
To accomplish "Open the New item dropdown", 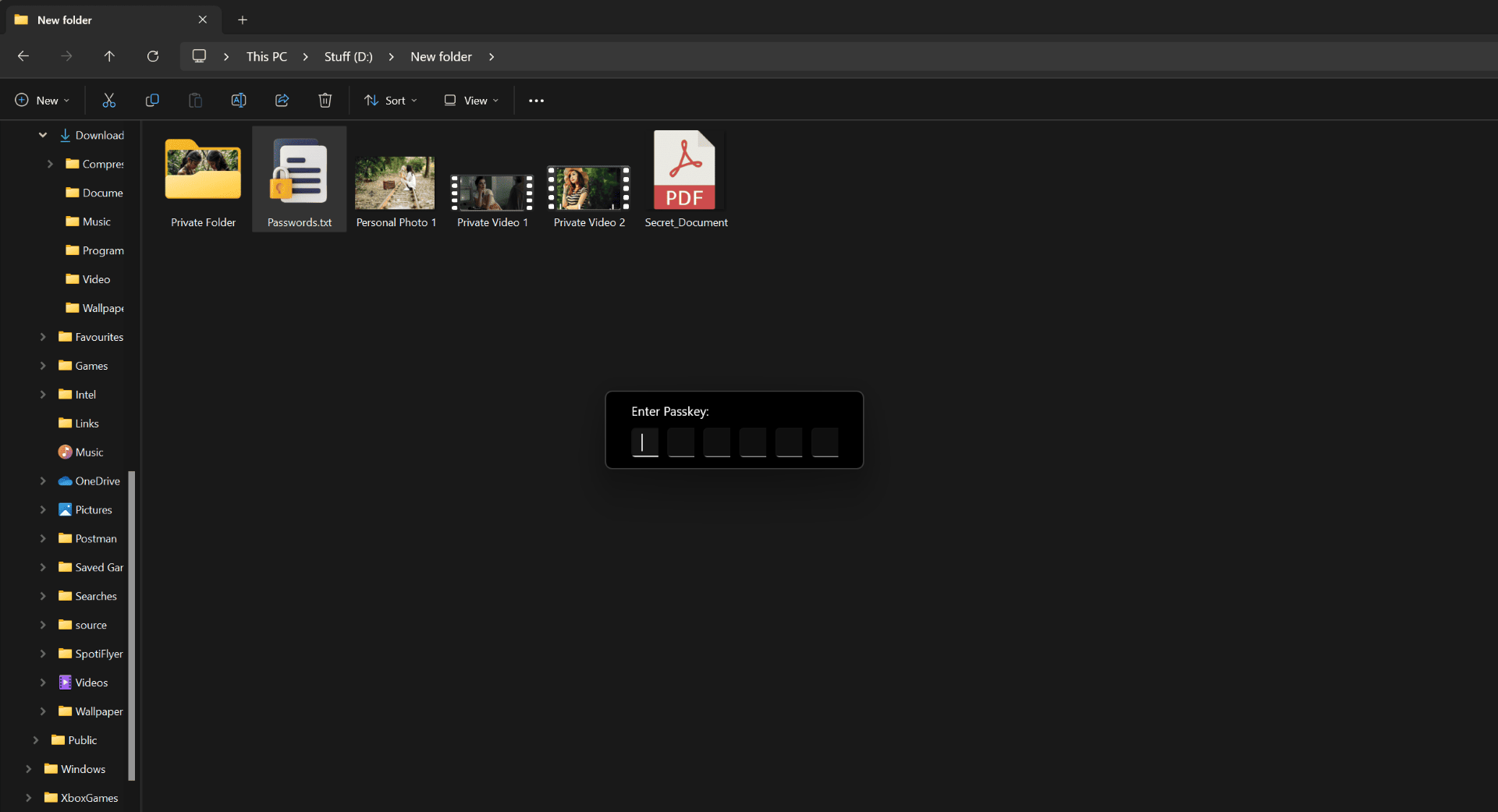I will 43,101.
